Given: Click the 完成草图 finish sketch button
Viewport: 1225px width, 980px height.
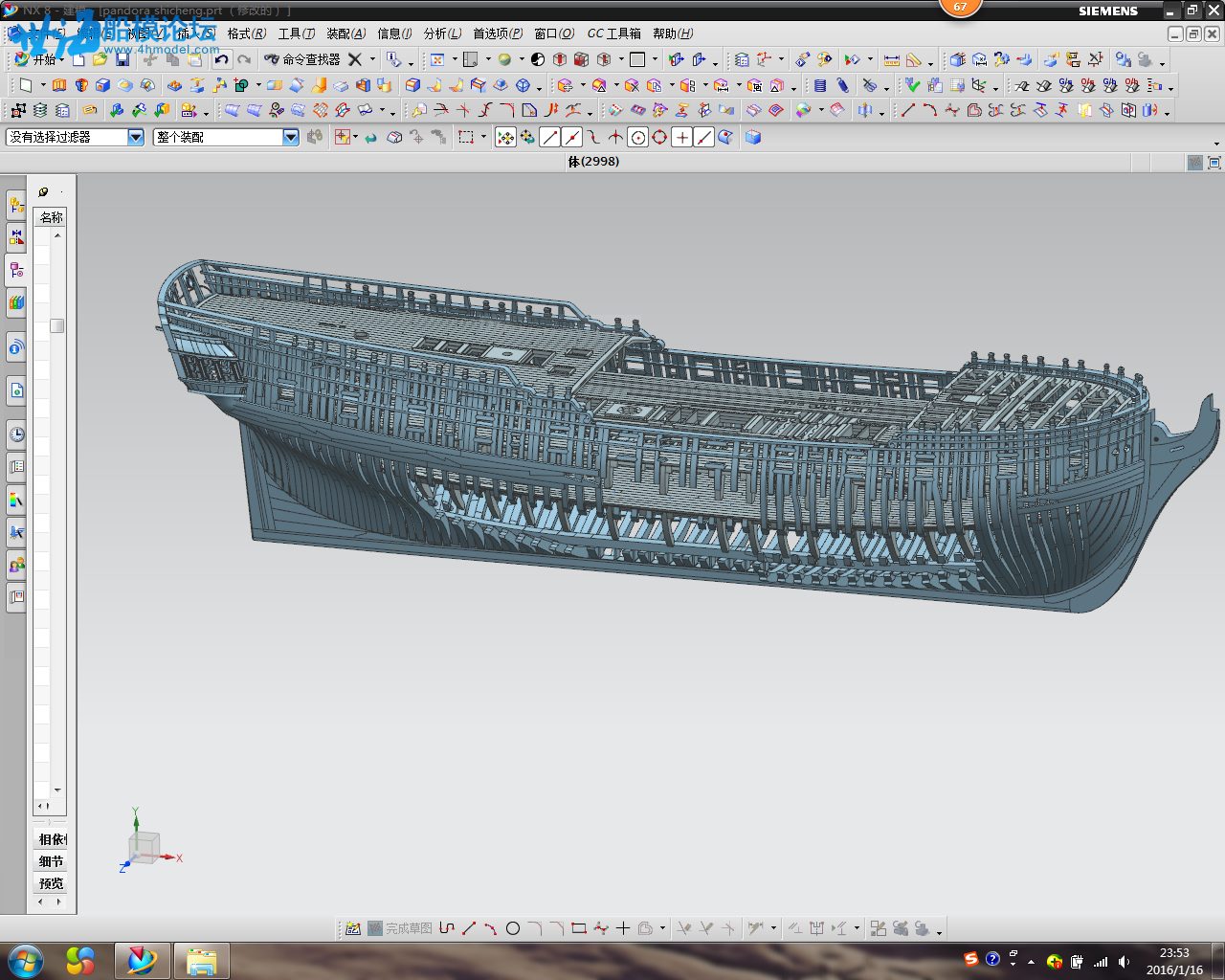Looking at the screenshot, I should click(400, 928).
